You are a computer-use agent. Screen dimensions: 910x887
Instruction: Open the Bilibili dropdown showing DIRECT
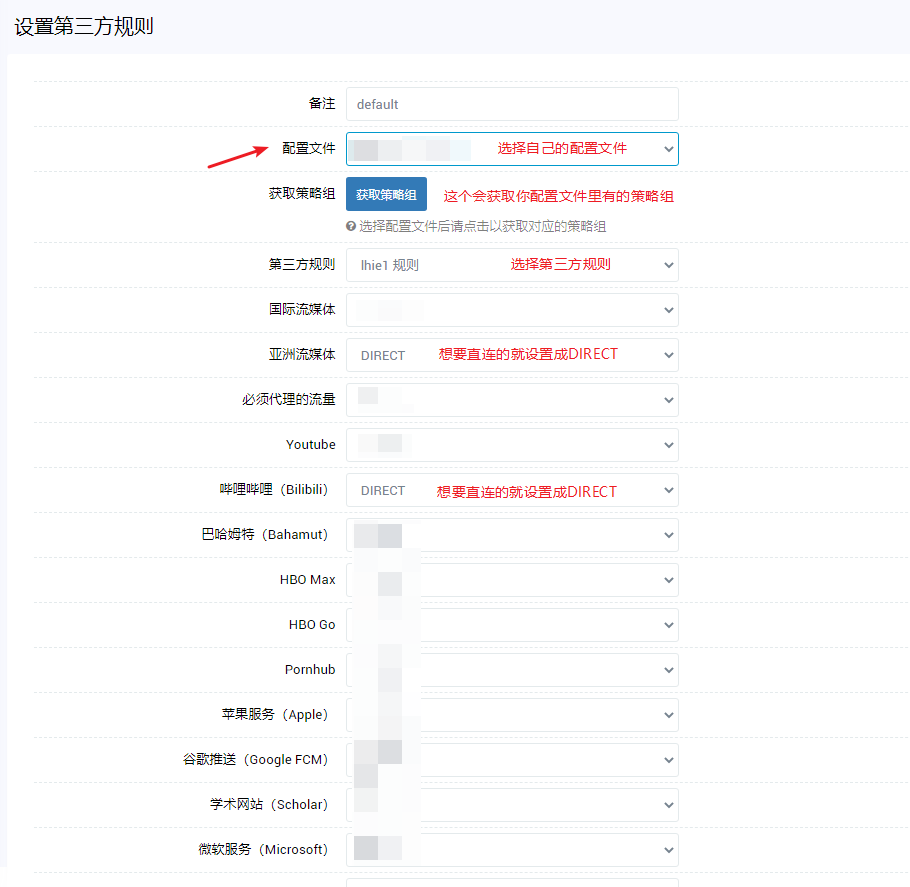click(x=512, y=489)
